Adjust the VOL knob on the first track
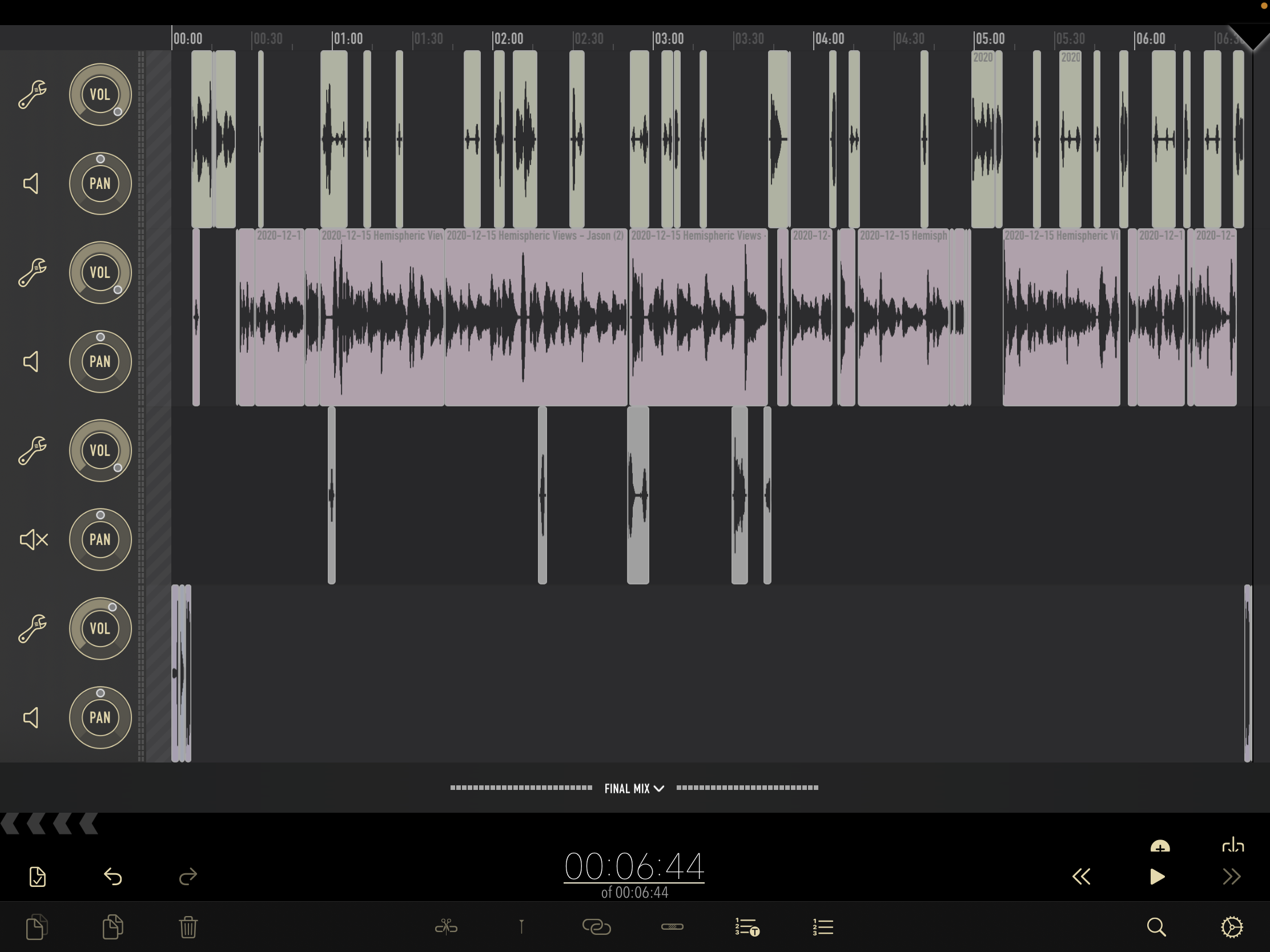Viewport: 1270px width, 952px height. (x=100, y=95)
